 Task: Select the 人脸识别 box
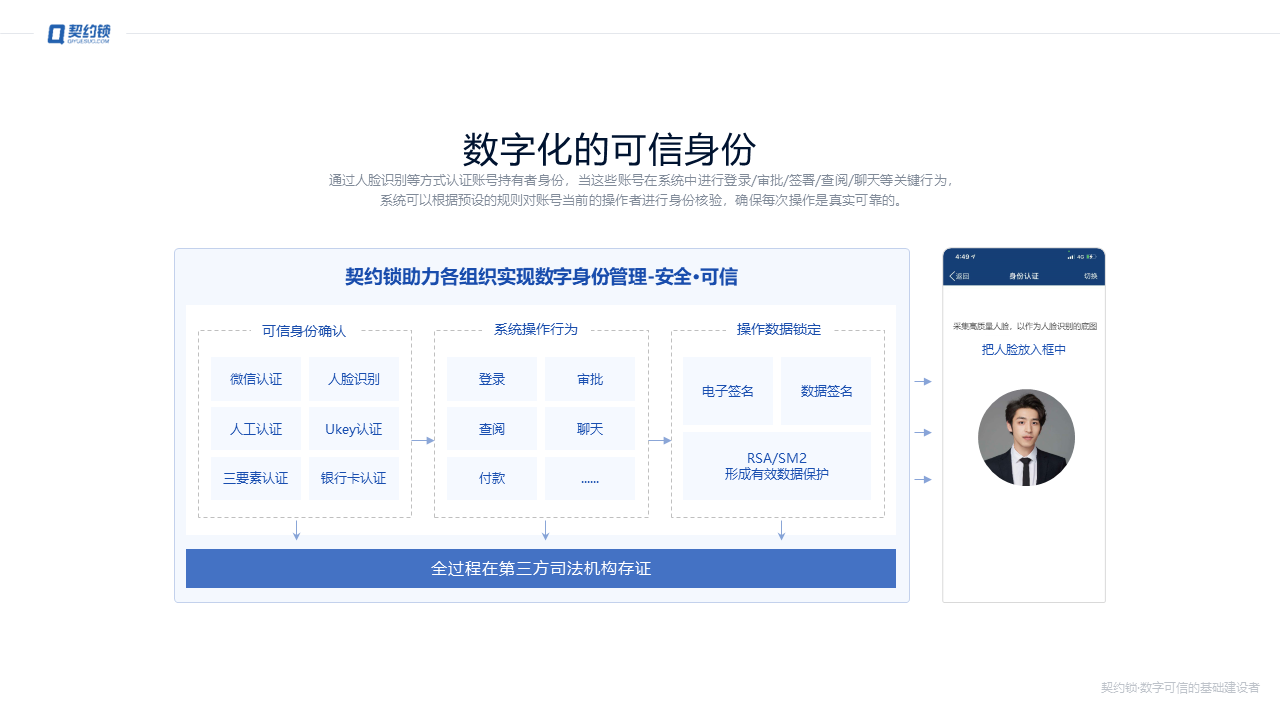pos(354,379)
